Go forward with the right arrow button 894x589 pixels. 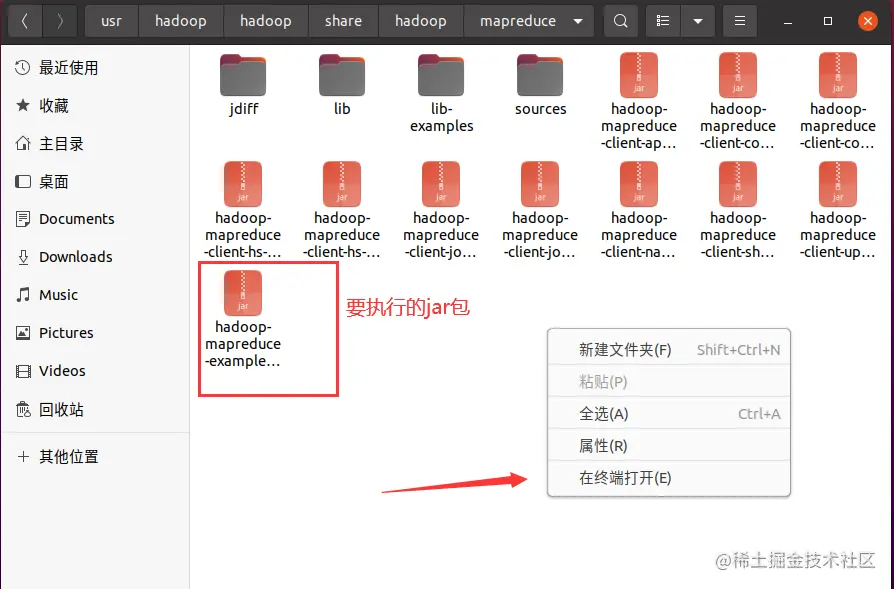[x=60, y=21]
